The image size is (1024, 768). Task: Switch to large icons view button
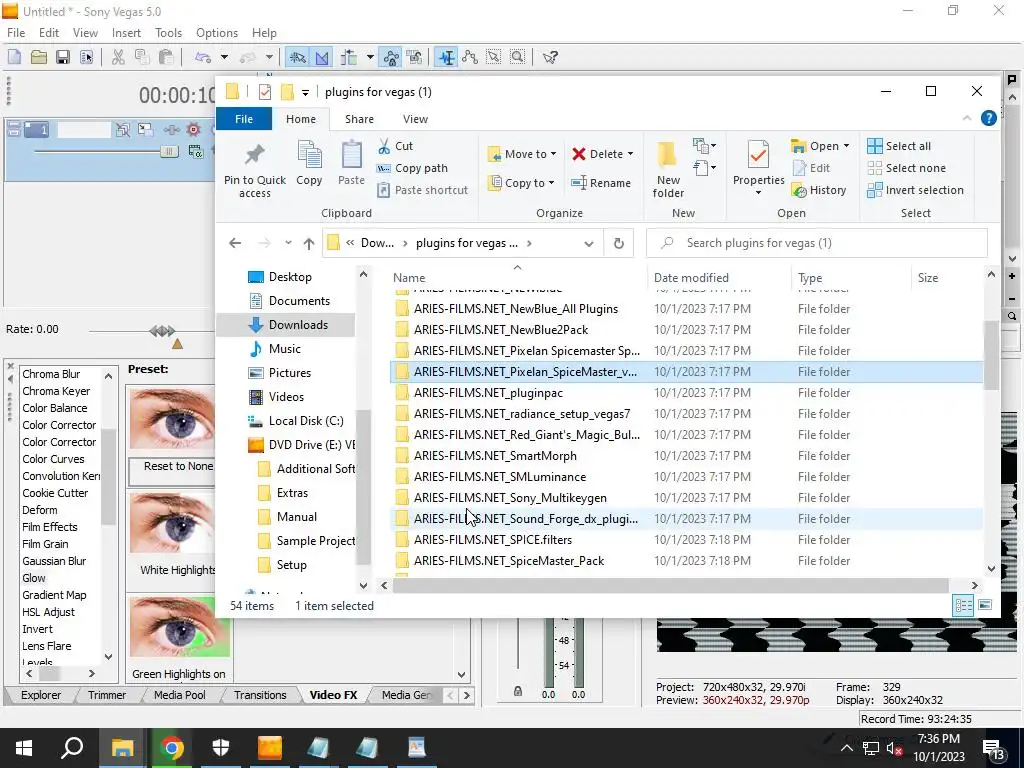pyautogui.click(x=985, y=605)
